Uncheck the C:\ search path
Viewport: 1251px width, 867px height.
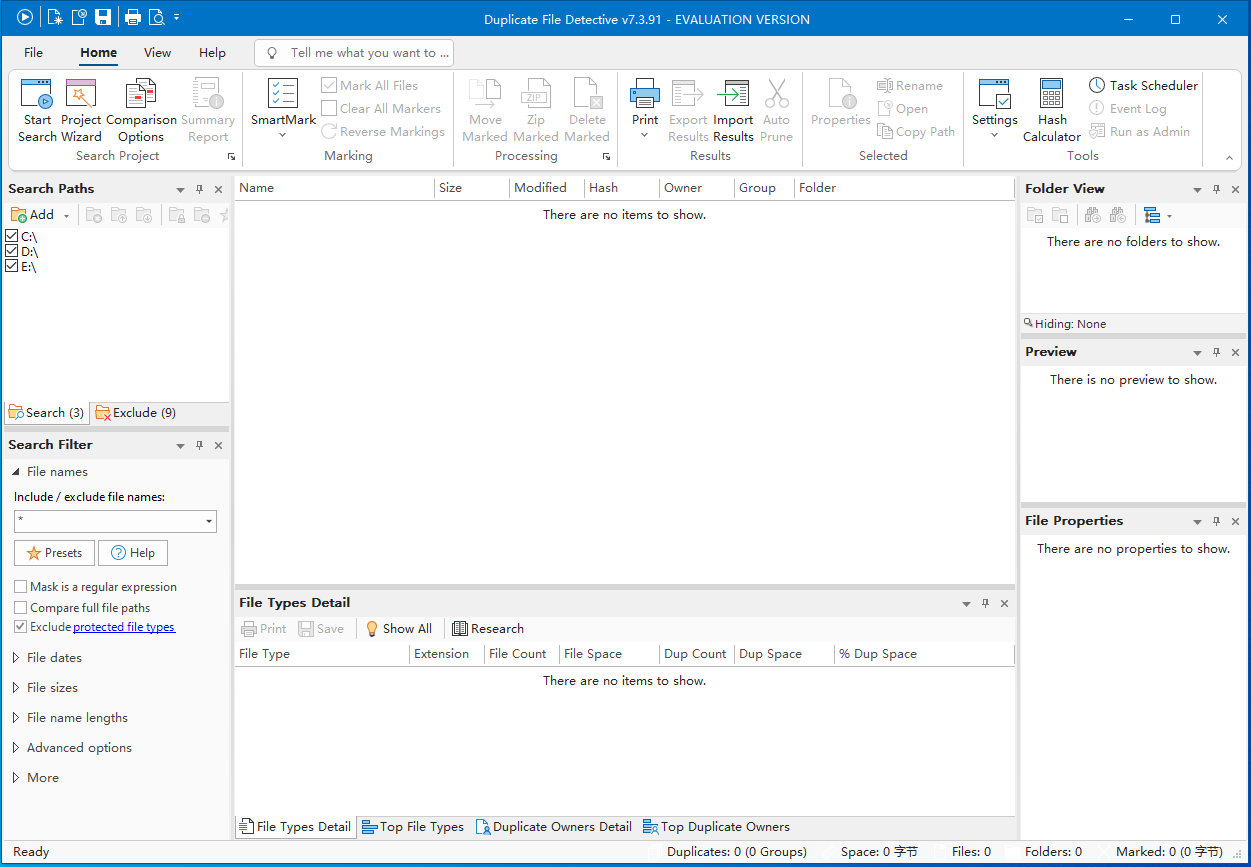coord(12,236)
